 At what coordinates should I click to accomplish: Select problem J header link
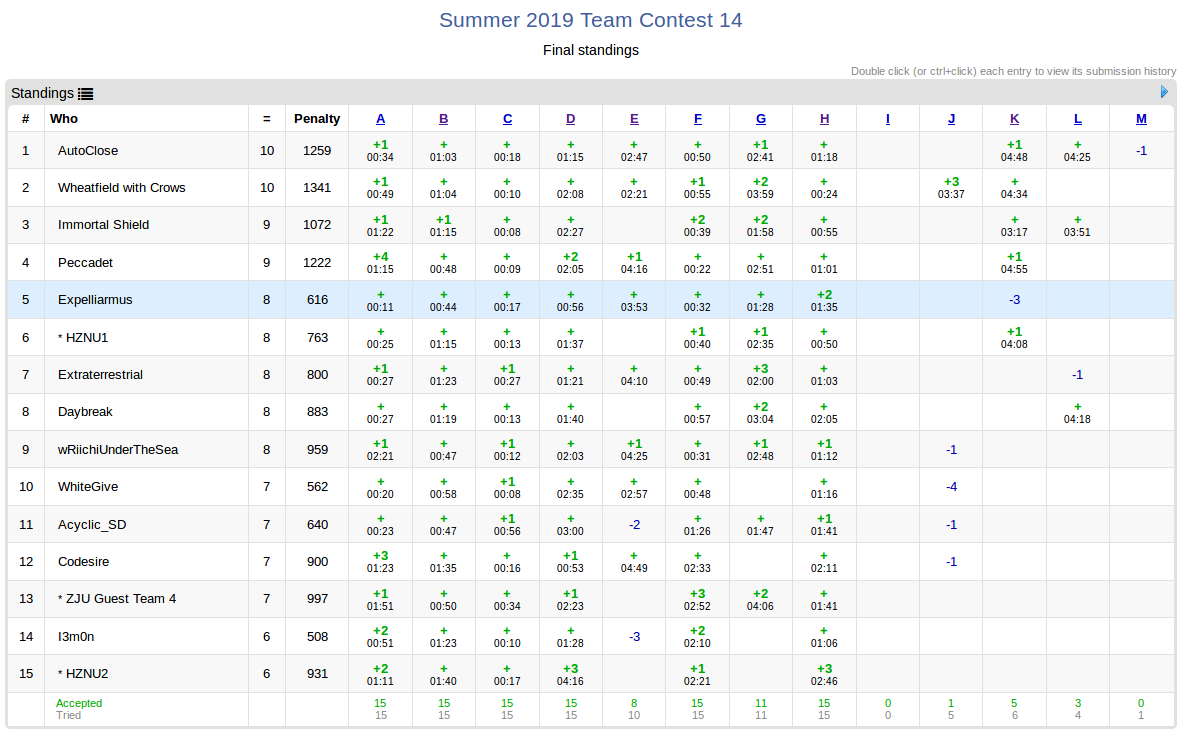tap(951, 119)
